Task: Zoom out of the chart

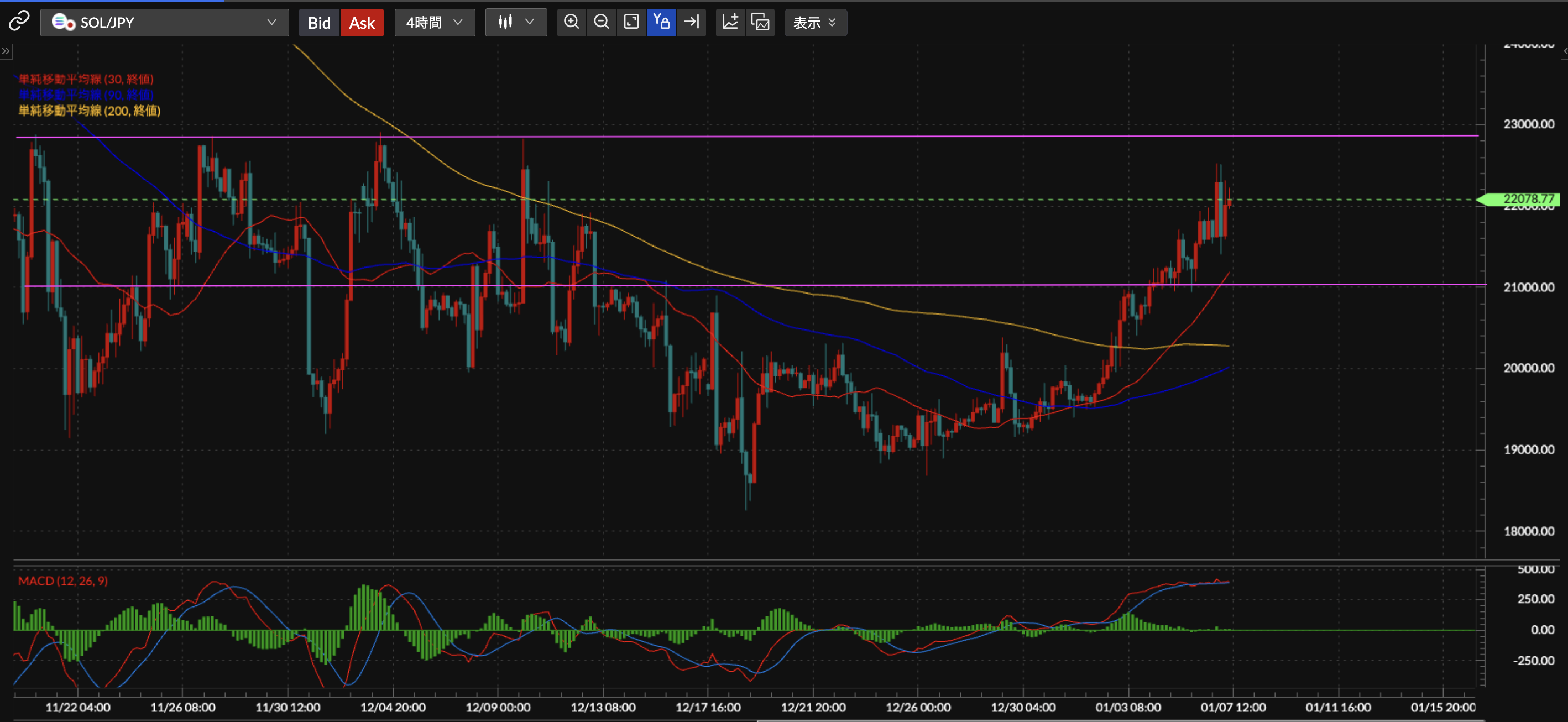Action: click(x=602, y=23)
